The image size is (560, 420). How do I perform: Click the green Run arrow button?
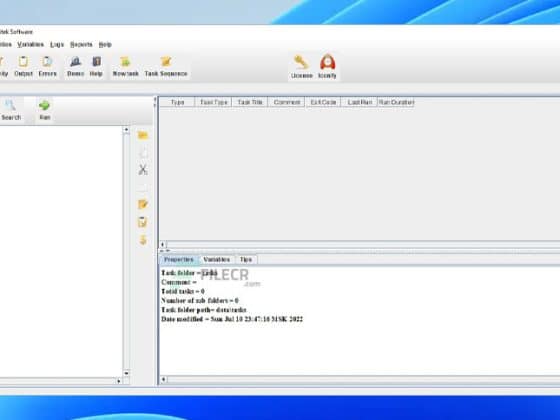[x=45, y=110]
